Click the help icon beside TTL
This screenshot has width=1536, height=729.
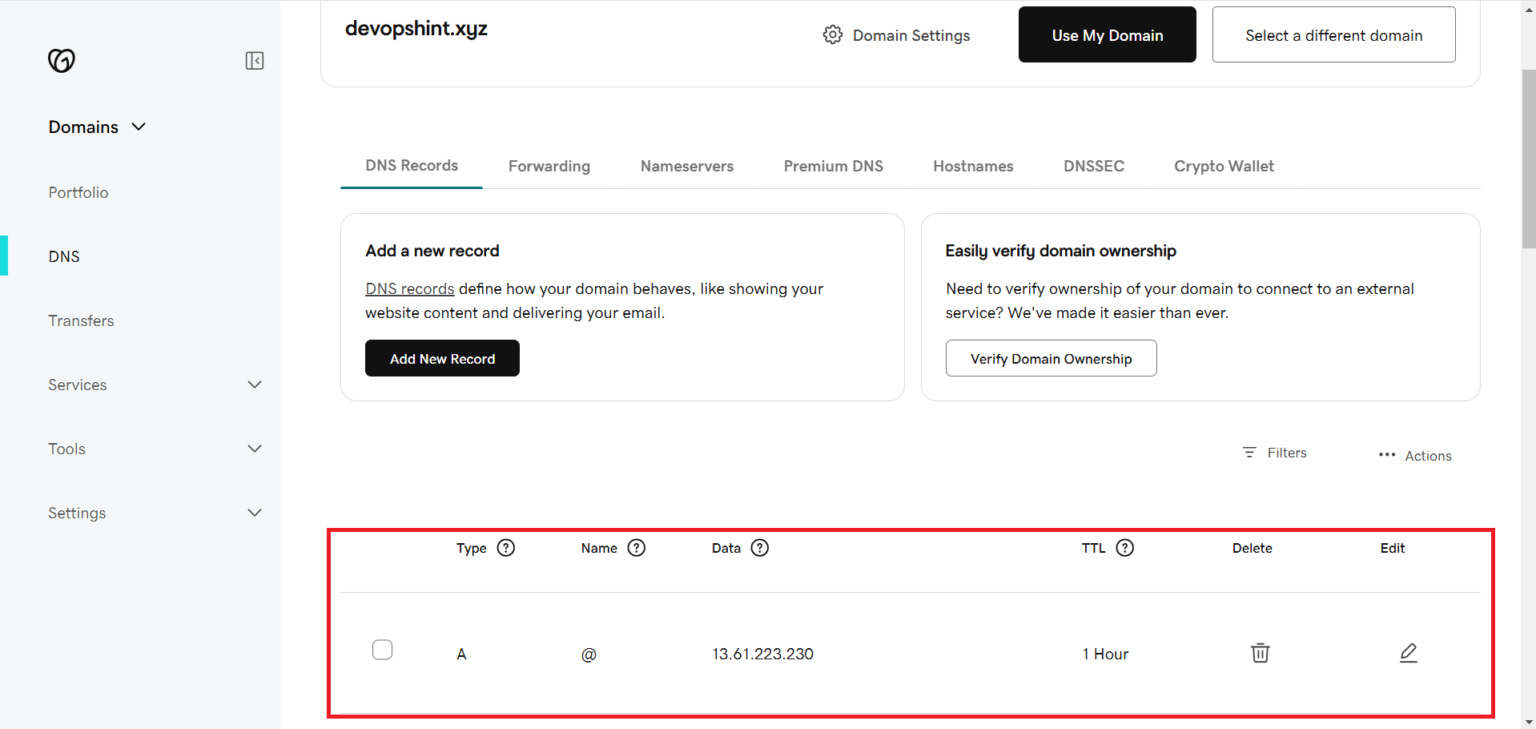1125,547
